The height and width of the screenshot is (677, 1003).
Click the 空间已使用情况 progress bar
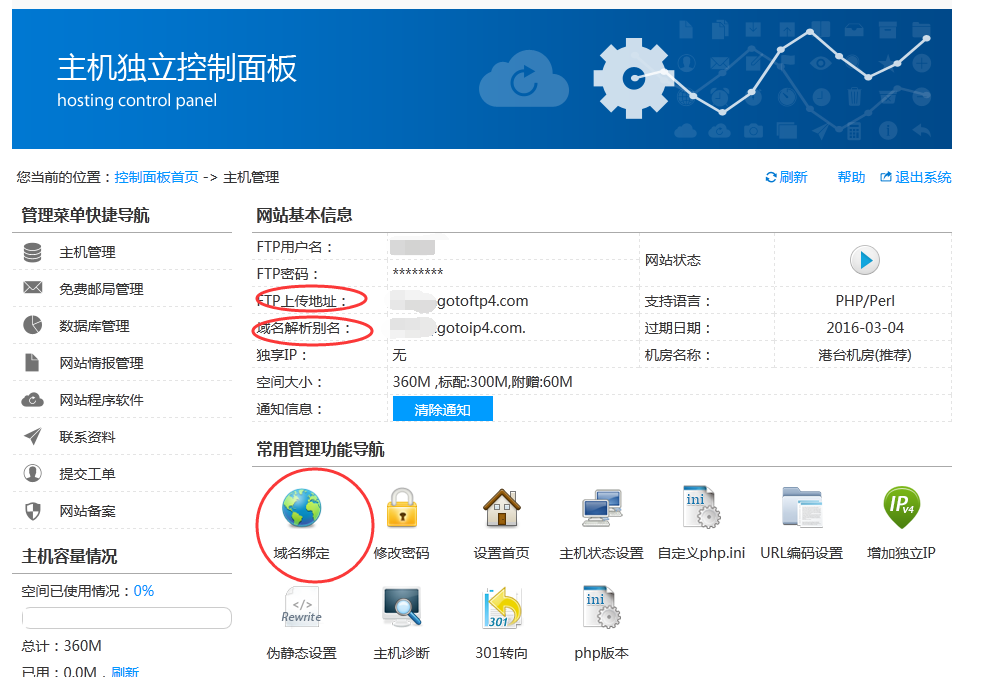tap(127, 618)
